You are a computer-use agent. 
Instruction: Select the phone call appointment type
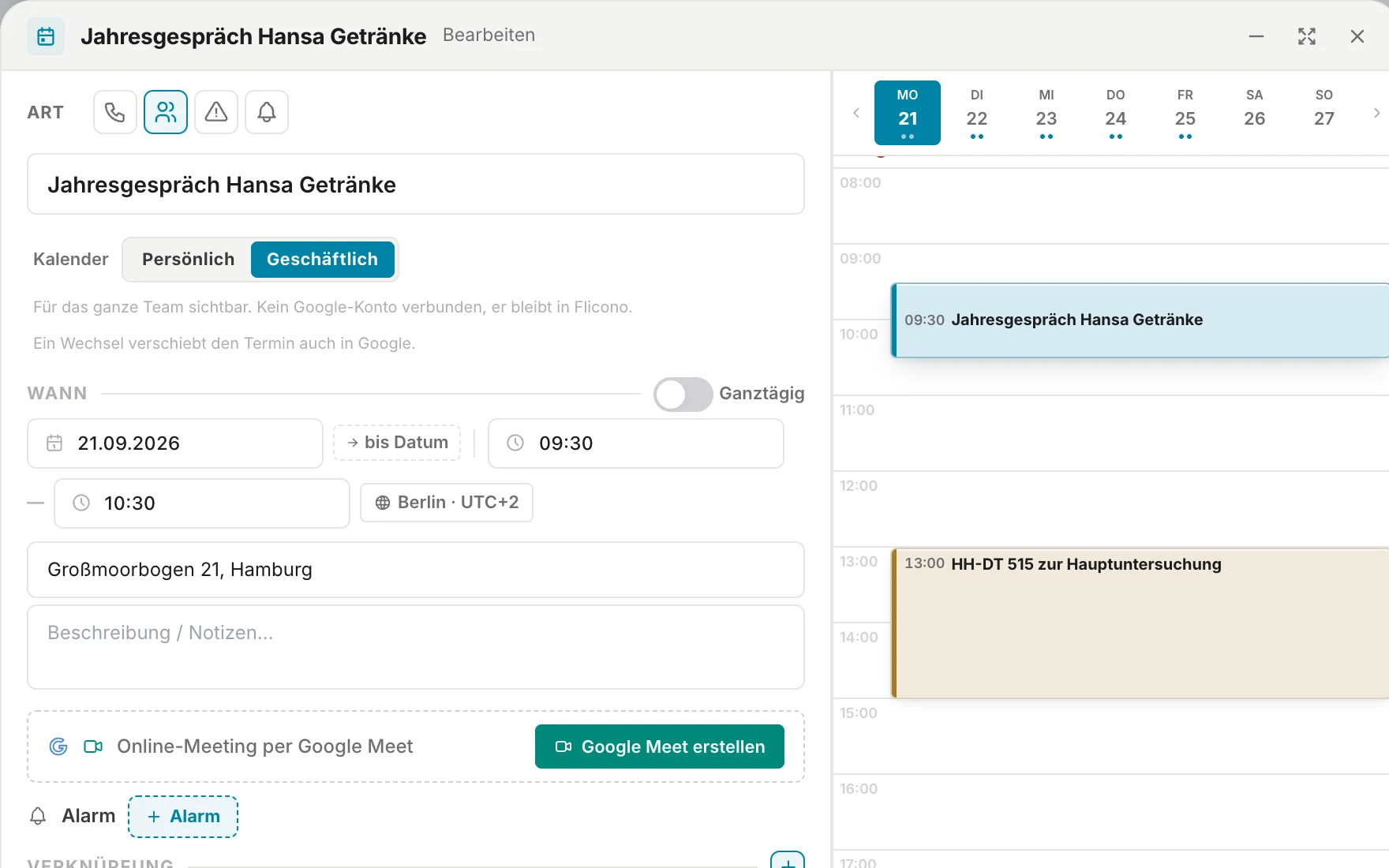click(115, 112)
